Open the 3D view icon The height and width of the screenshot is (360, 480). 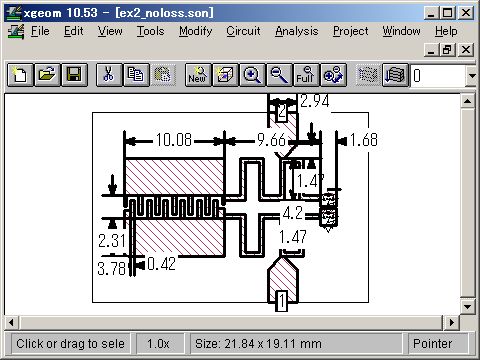tap(225, 75)
